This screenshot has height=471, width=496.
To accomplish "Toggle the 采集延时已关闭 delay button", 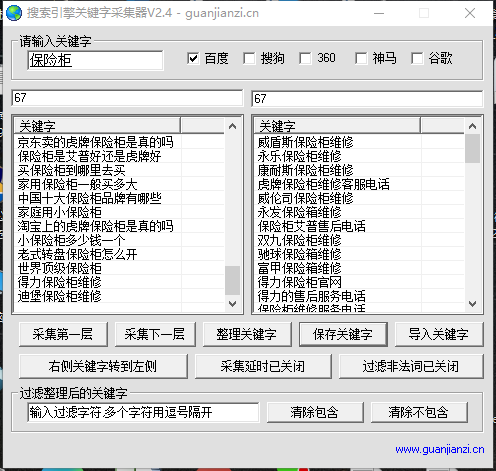I will coord(263,366).
